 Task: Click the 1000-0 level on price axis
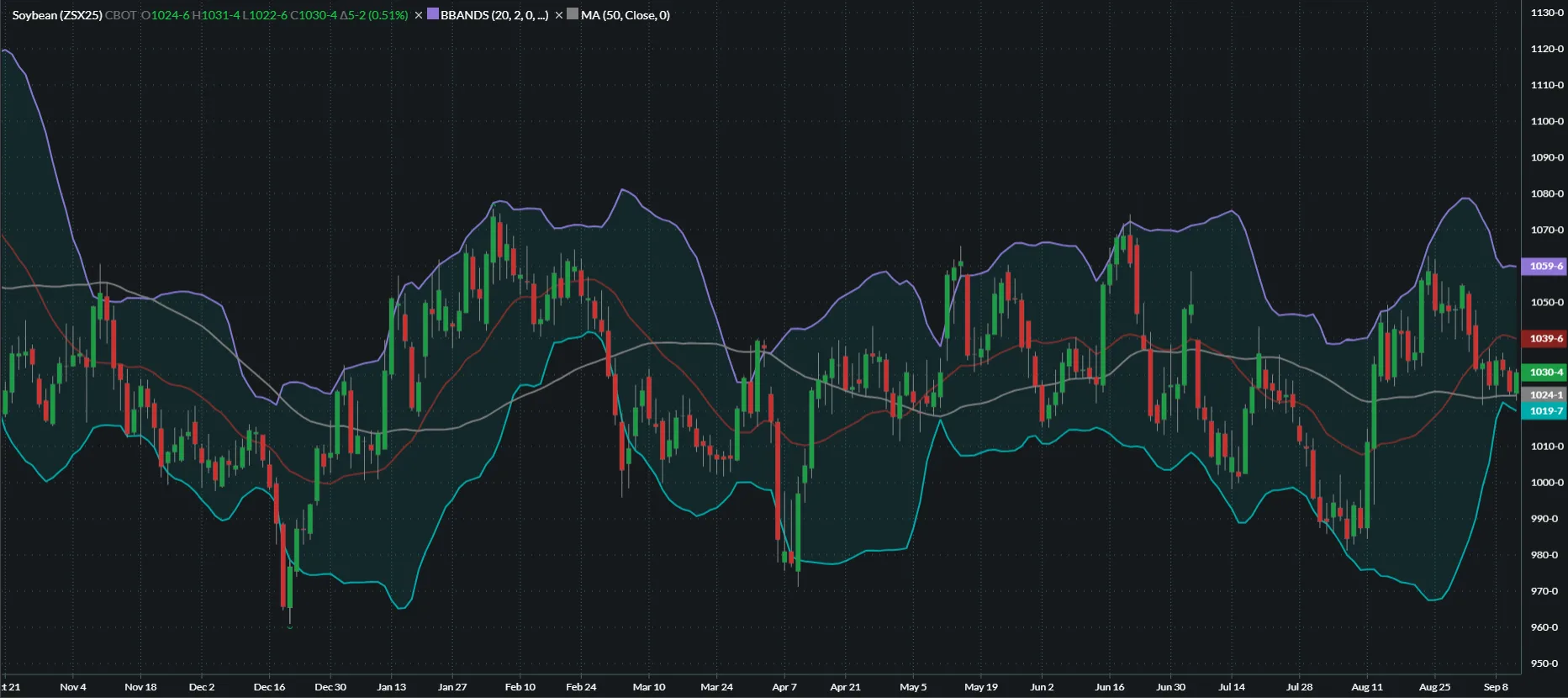[x=1547, y=483]
